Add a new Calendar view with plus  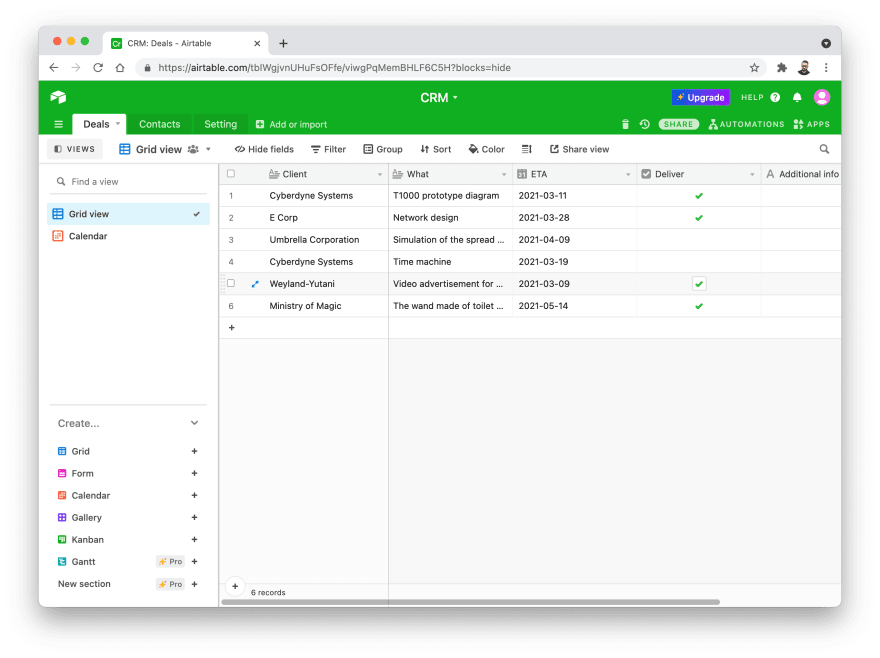coord(194,495)
